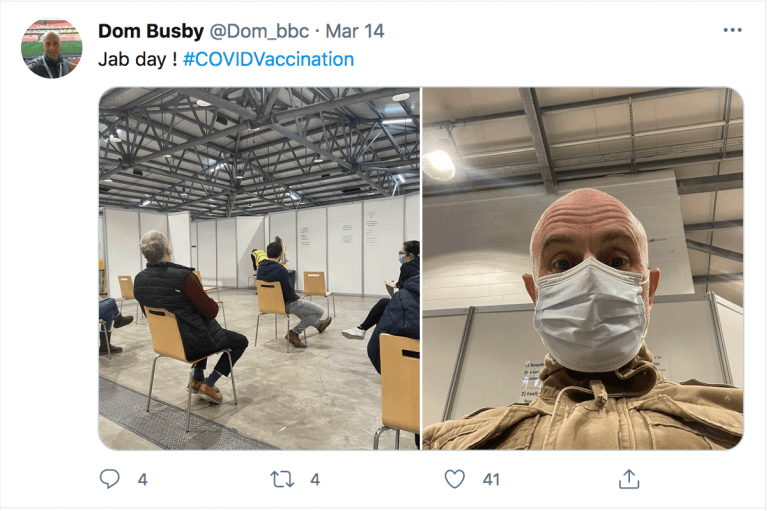Retweet this post using the retweet icon
768x511 pixels.
283,480
